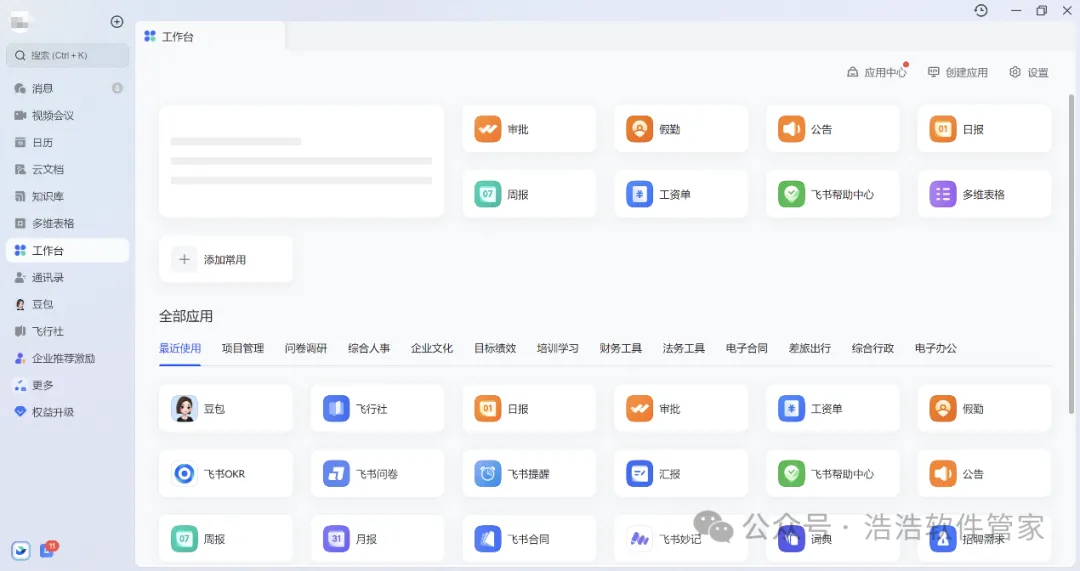Open 知识库 in the left sidebar
The height and width of the screenshot is (571, 1080).
coord(68,196)
